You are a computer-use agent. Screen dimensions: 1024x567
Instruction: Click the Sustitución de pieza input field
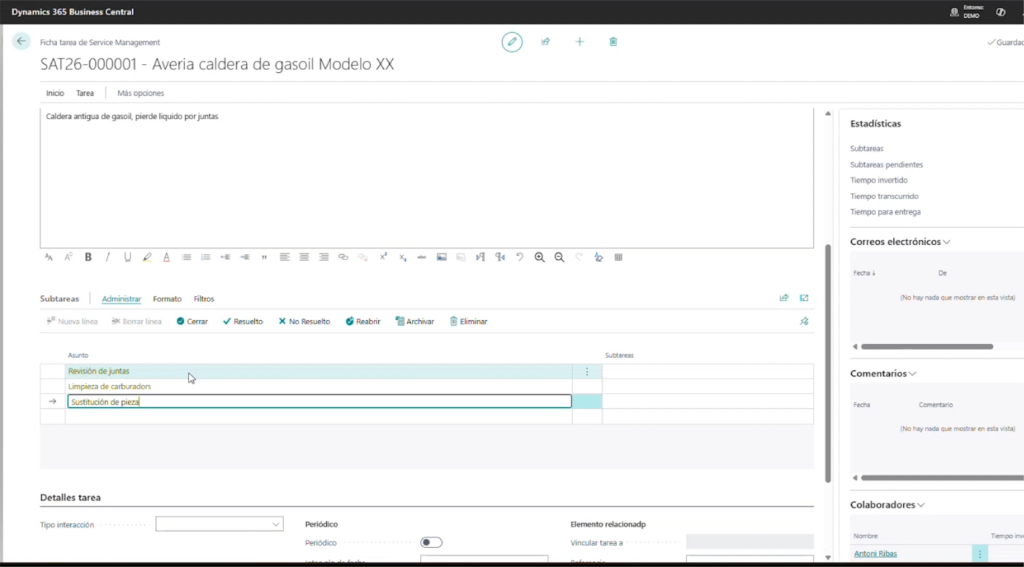click(x=318, y=402)
